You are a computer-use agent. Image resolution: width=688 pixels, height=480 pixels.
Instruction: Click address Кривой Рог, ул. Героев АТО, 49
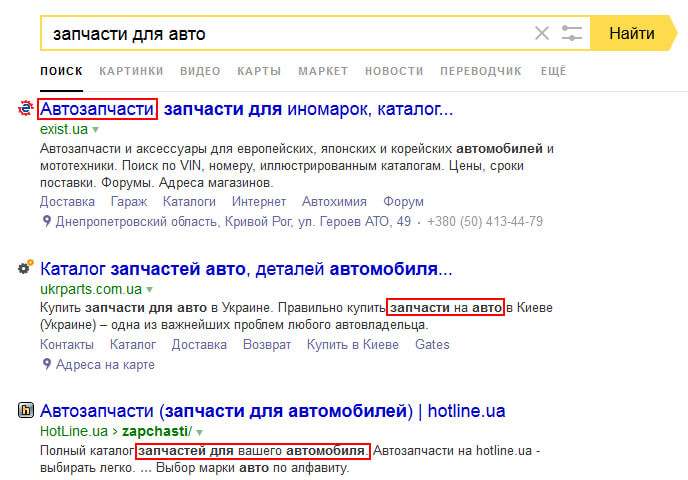point(233,222)
